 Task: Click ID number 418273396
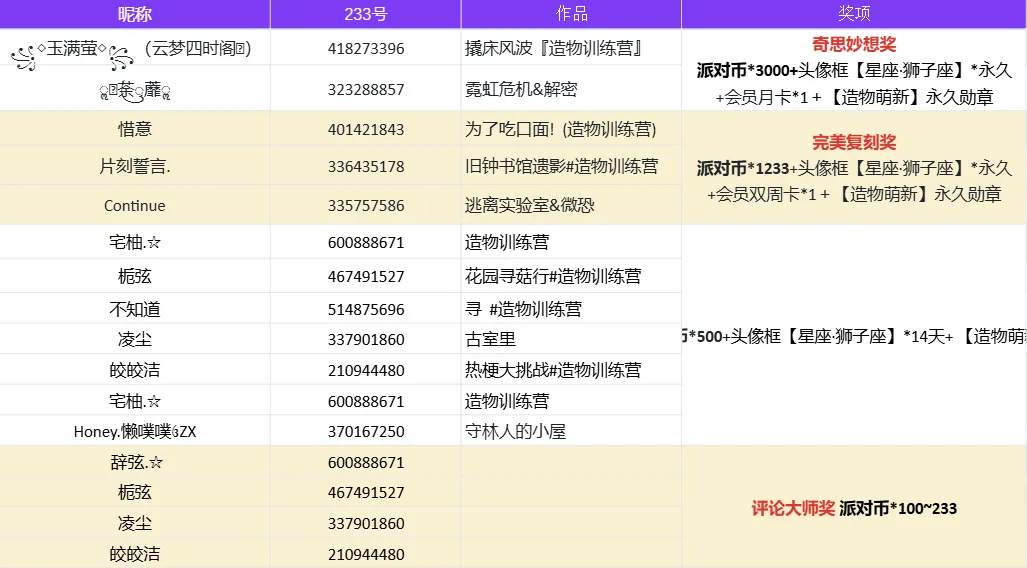coord(366,48)
